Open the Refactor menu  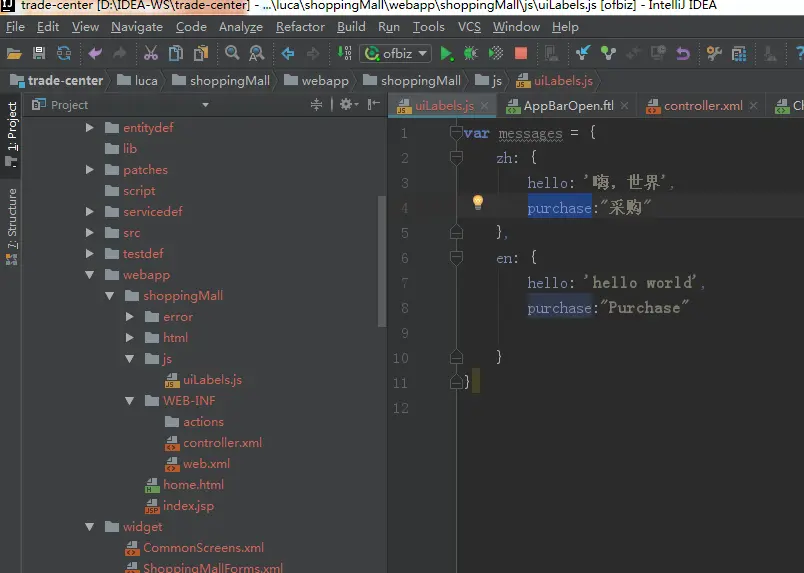pos(300,27)
